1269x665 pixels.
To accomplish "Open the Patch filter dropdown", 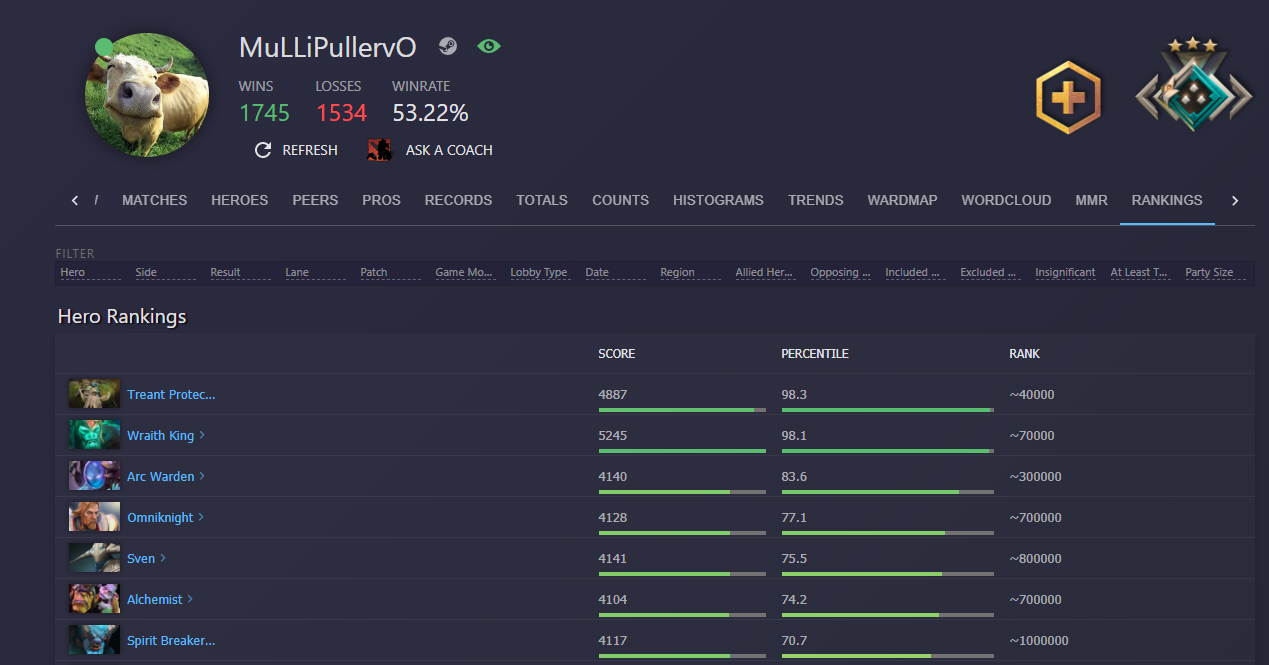I will (x=390, y=272).
